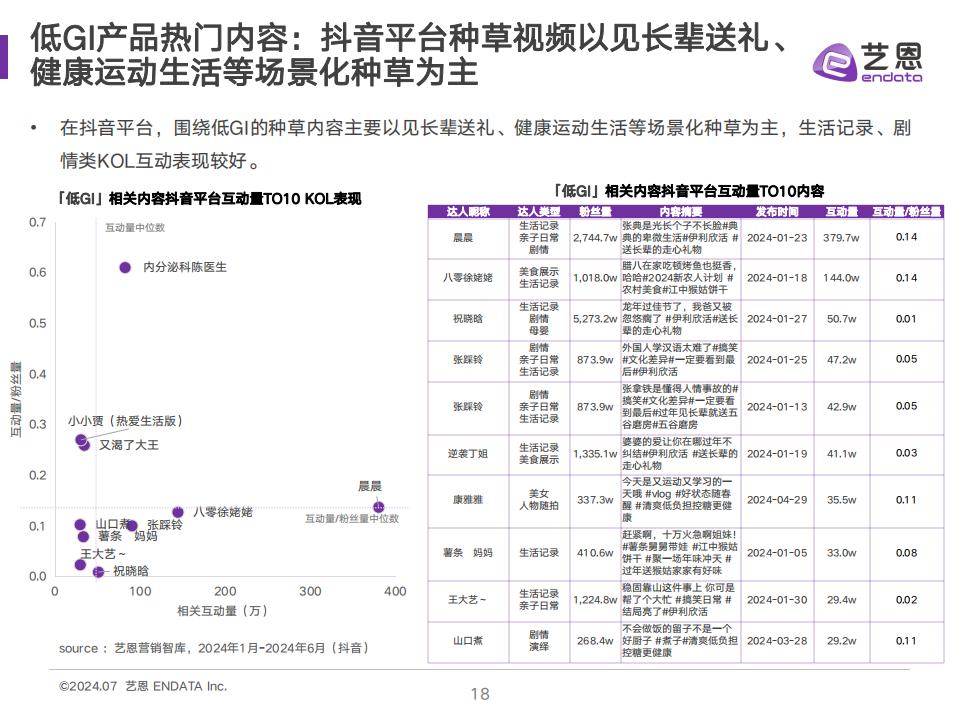Click the 33.0w interaction value
The height and width of the screenshot is (720, 960).
(x=841, y=552)
